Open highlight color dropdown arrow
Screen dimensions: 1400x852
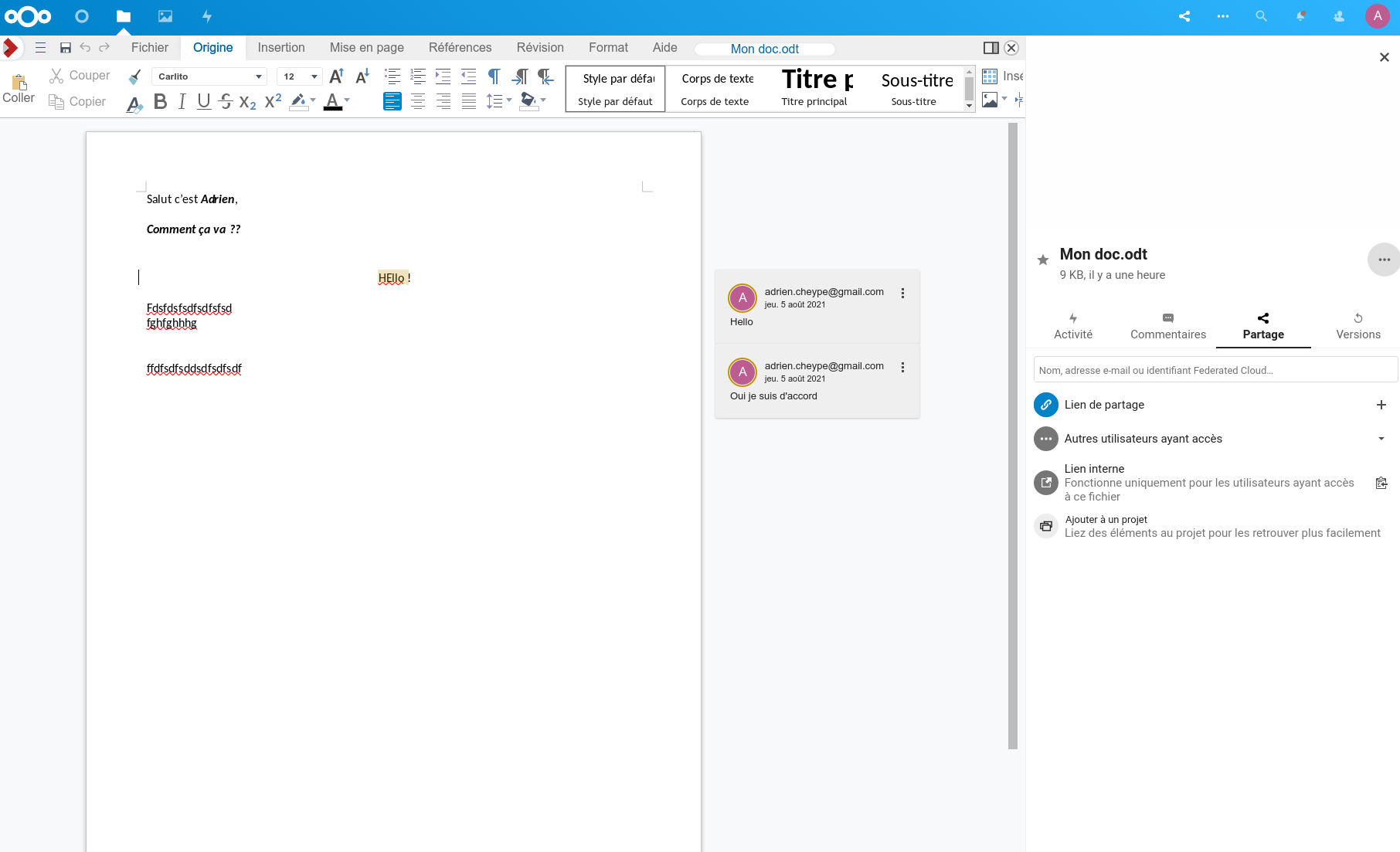pos(313,100)
